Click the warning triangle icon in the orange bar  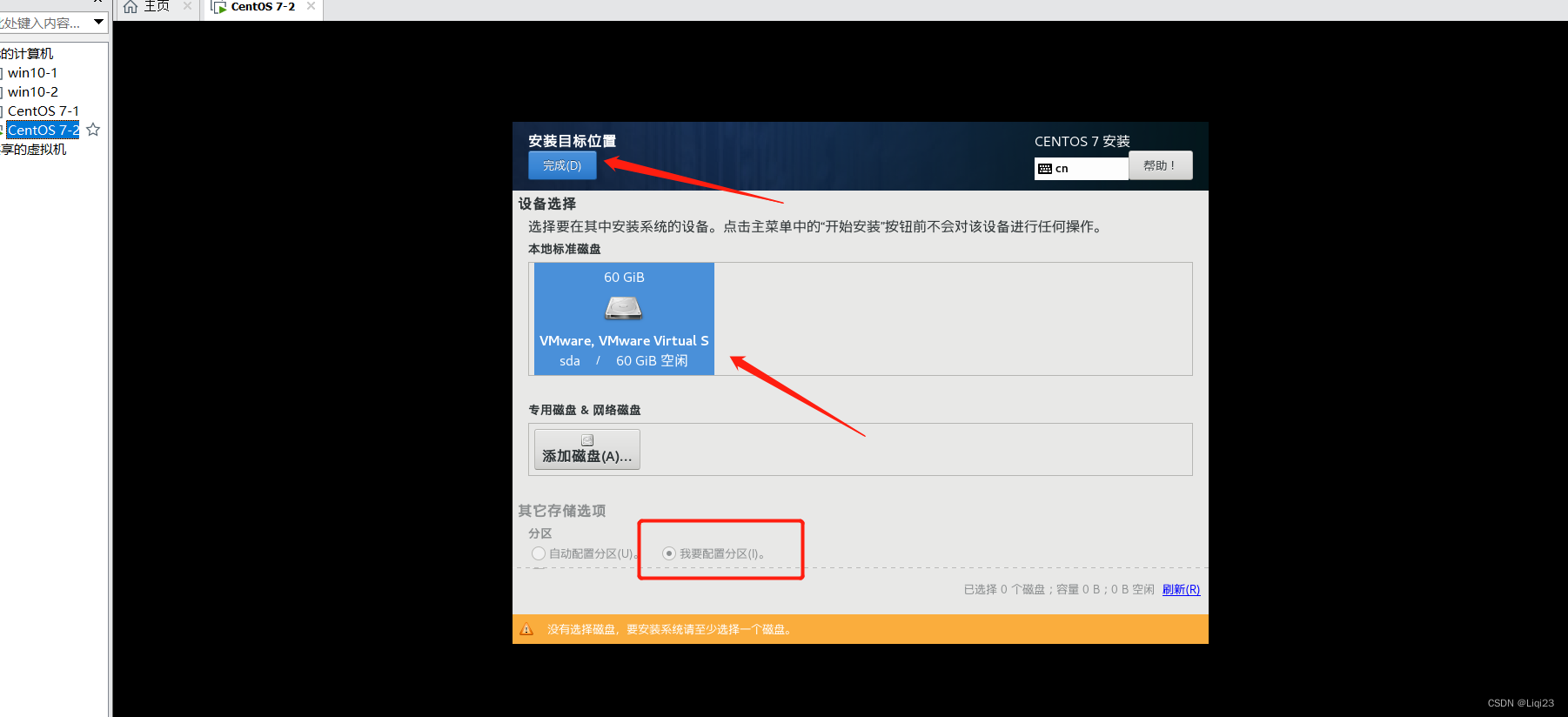[526, 629]
